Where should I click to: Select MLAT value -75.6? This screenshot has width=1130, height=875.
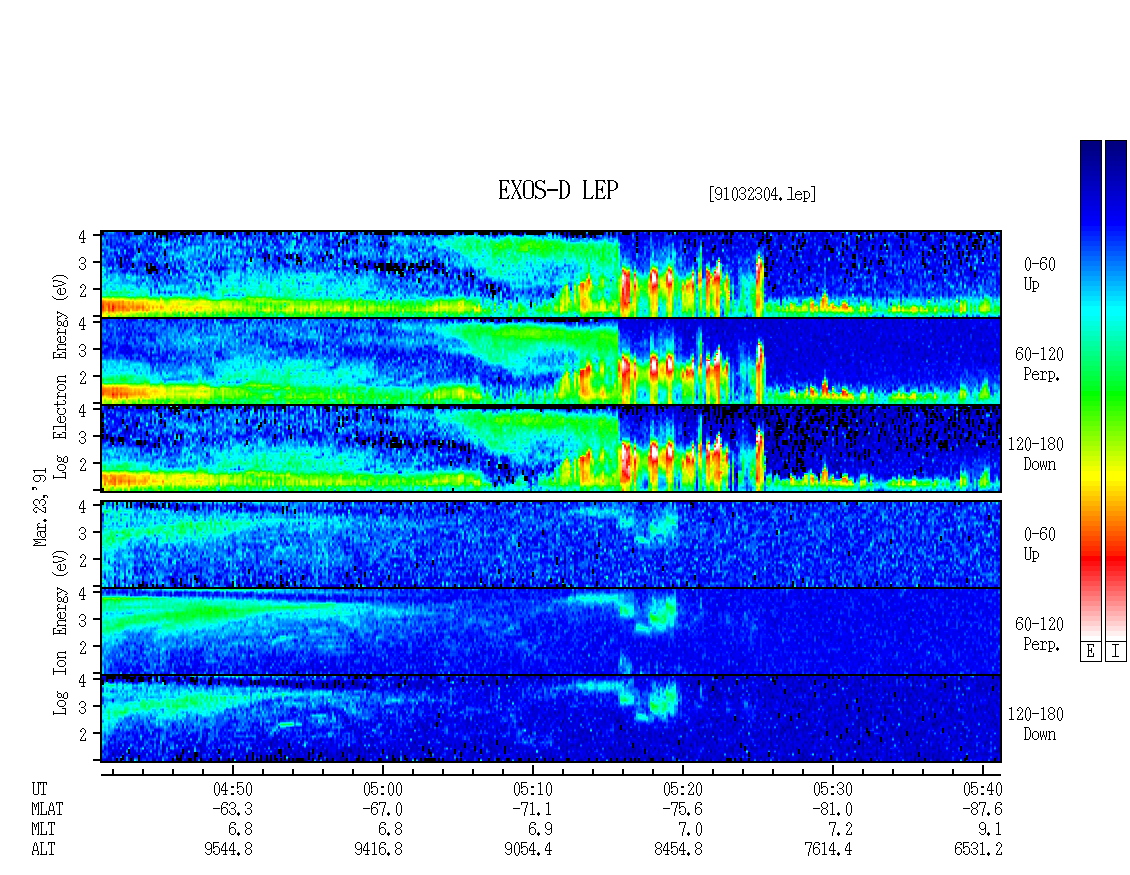682,809
